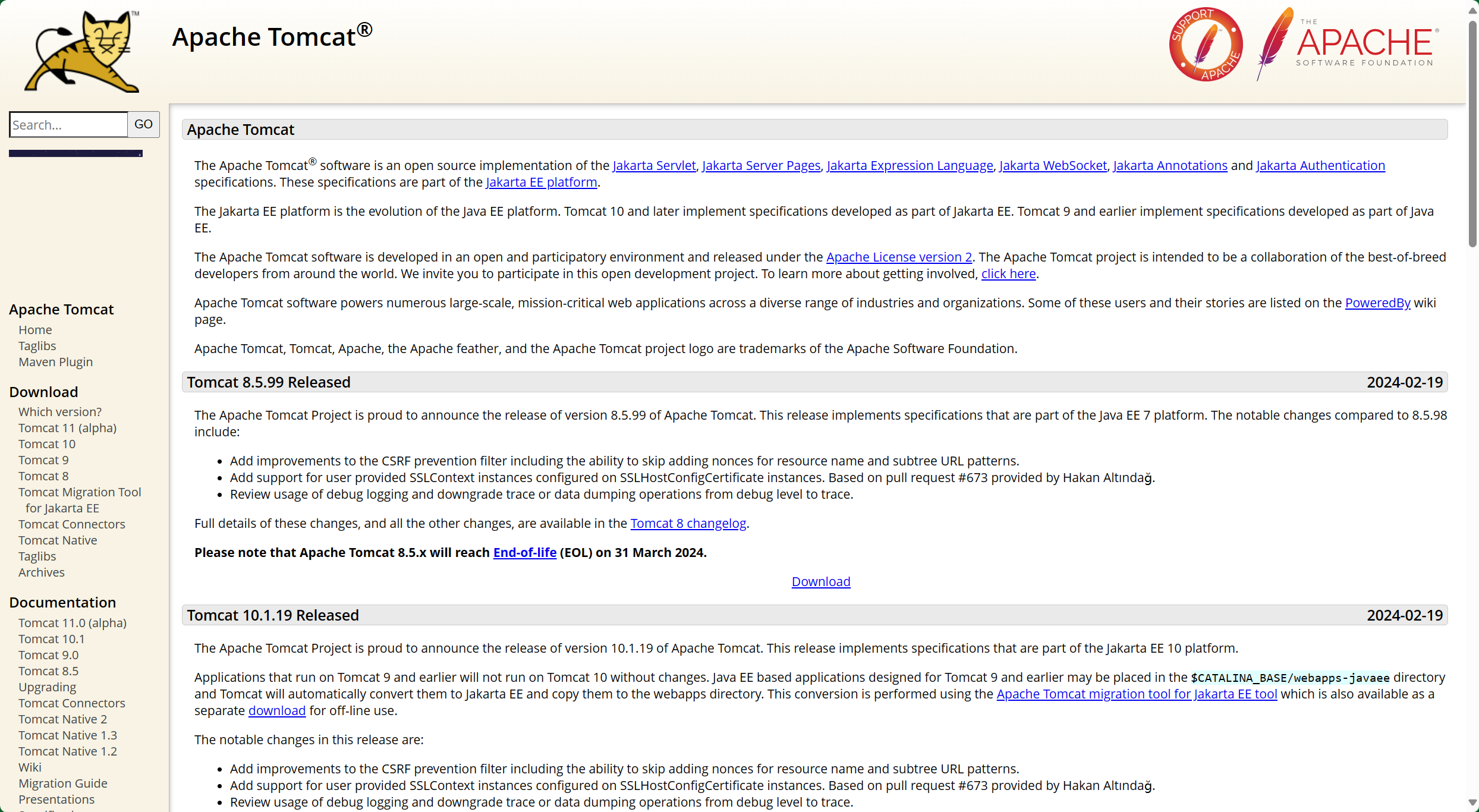Screen dimensions: 1479x812
Task: Click the Jakarta EE platform link
Action: point(541,182)
